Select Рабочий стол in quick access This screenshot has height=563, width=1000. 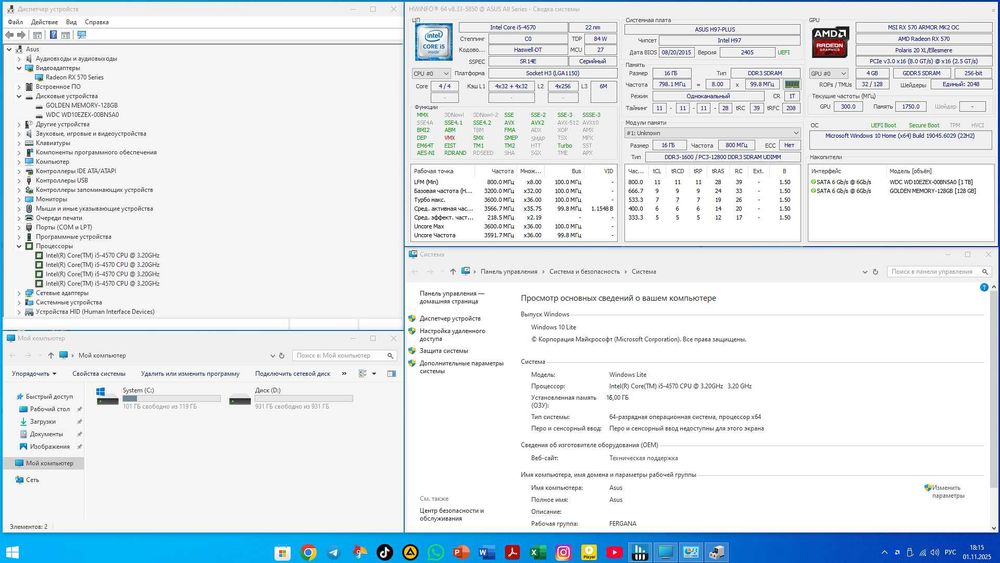point(49,409)
